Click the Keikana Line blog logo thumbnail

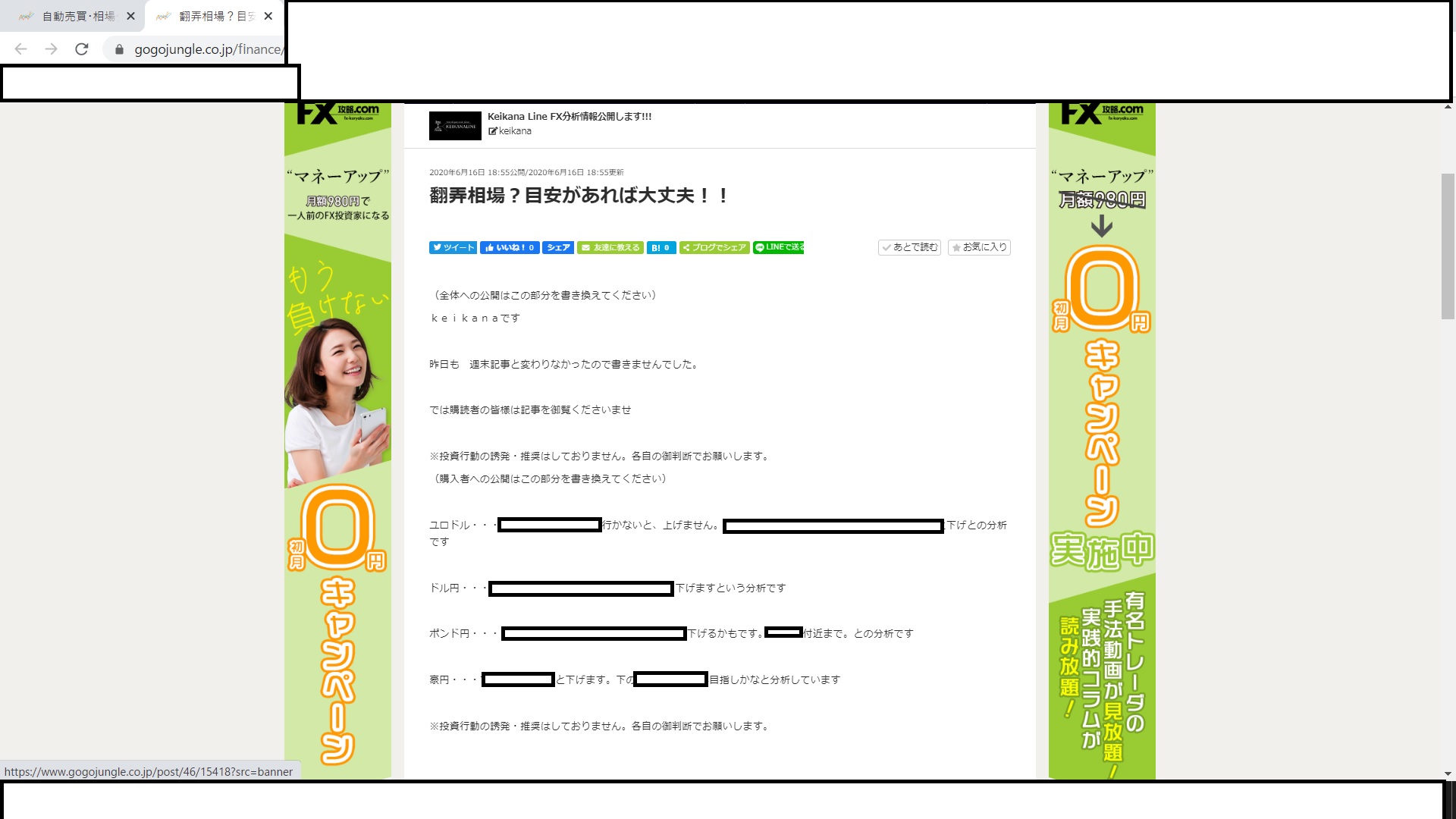pos(455,126)
